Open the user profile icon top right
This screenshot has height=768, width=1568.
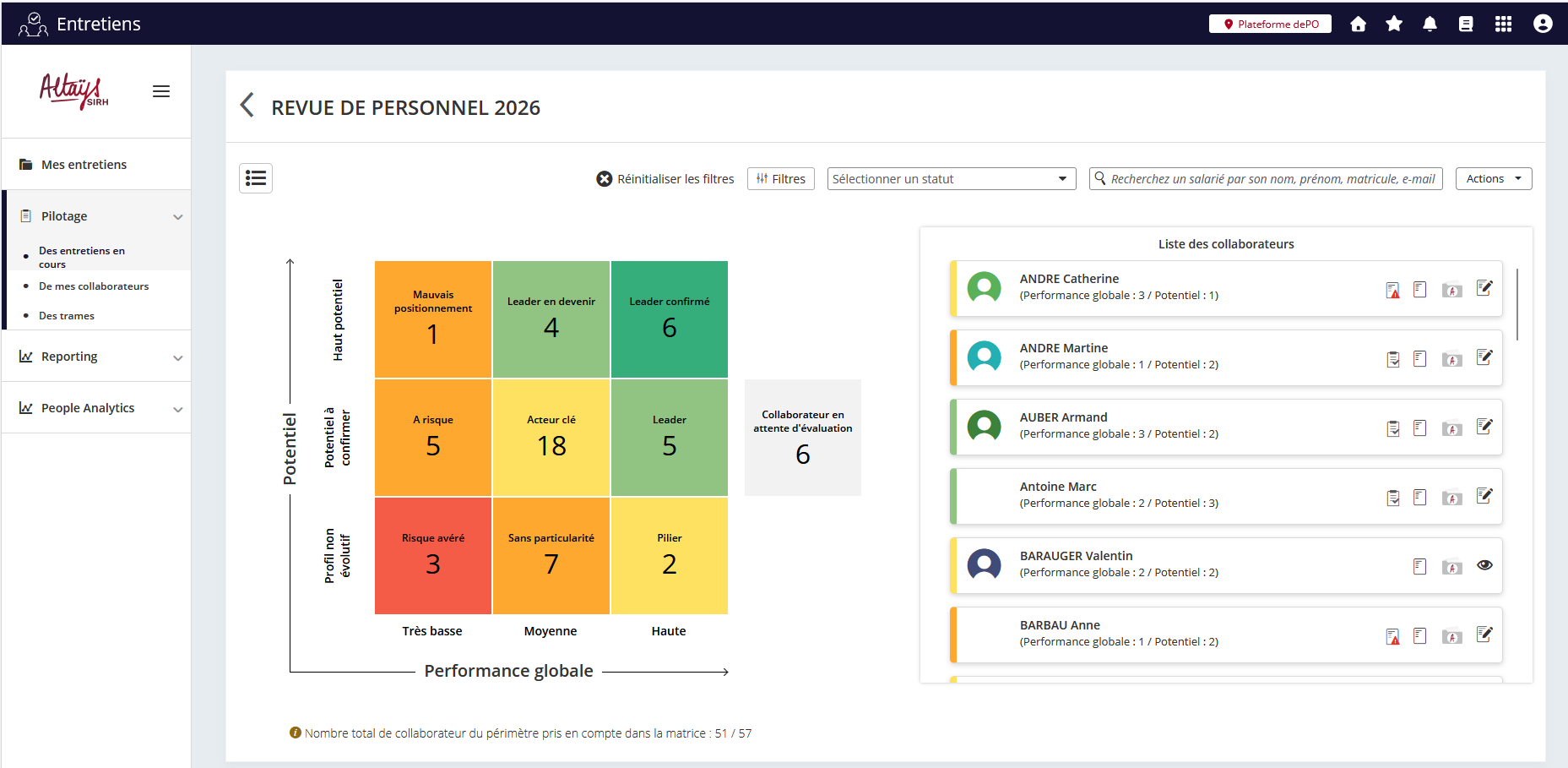coord(1544,24)
